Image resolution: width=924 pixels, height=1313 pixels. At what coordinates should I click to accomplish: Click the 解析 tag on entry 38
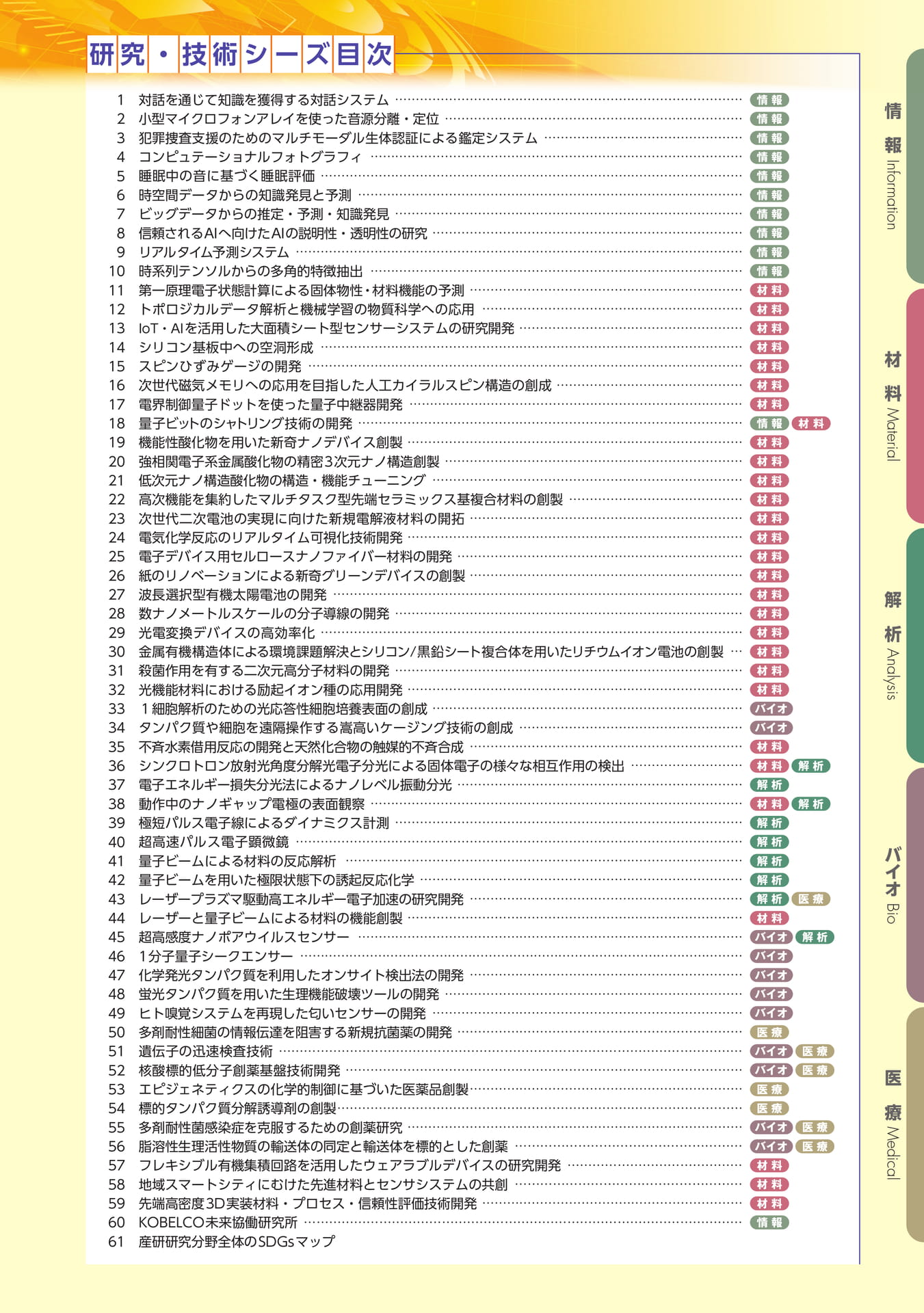click(811, 805)
